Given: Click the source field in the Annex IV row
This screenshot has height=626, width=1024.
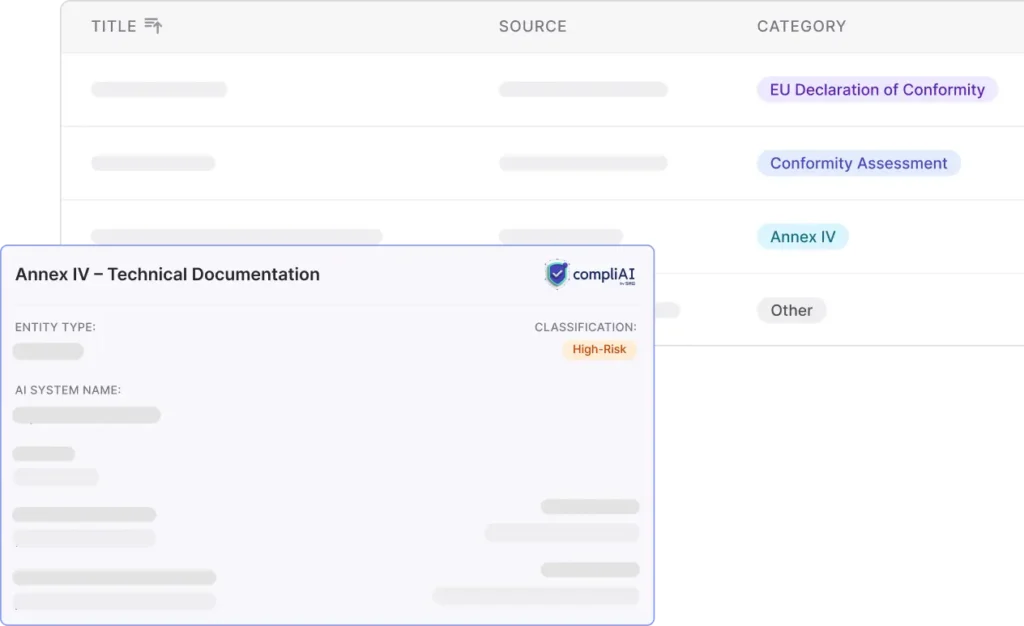Looking at the screenshot, I should click(x=560, y=236).
